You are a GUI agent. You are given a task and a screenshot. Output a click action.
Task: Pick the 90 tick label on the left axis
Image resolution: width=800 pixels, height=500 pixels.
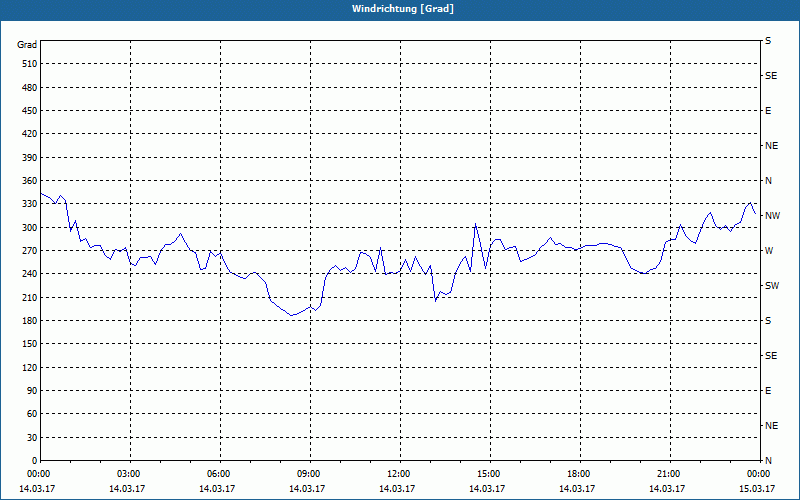point(32,391)
